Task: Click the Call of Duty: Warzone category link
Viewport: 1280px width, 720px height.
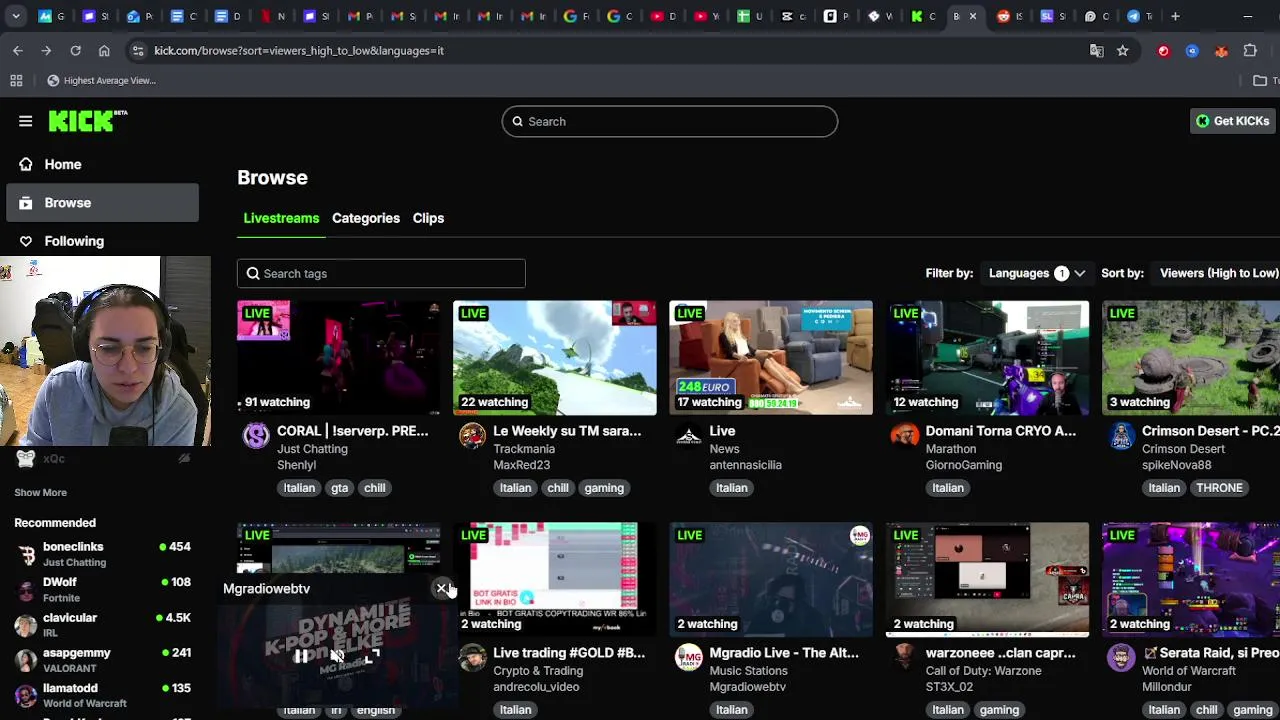Action: click(984, 671)
